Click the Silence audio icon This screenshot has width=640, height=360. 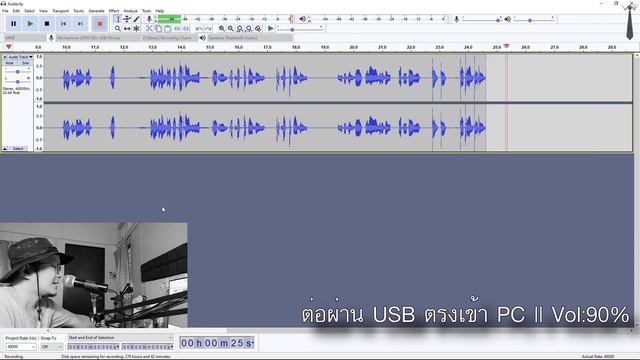(x=186, y=29)
